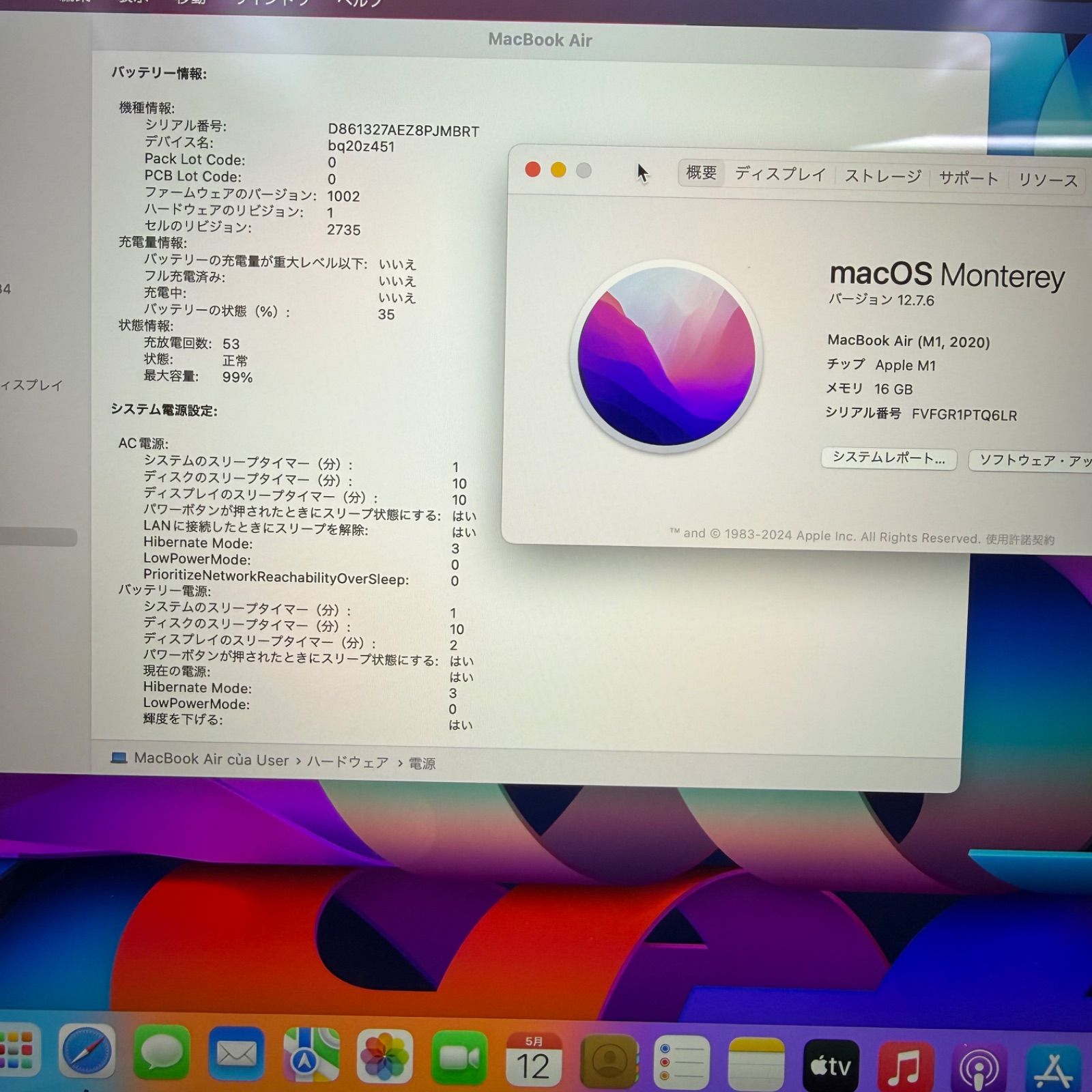The height and width of the screenshot is (1092, 1092).
Task: Click the システムレポート button
Action: tap(889, 458)
